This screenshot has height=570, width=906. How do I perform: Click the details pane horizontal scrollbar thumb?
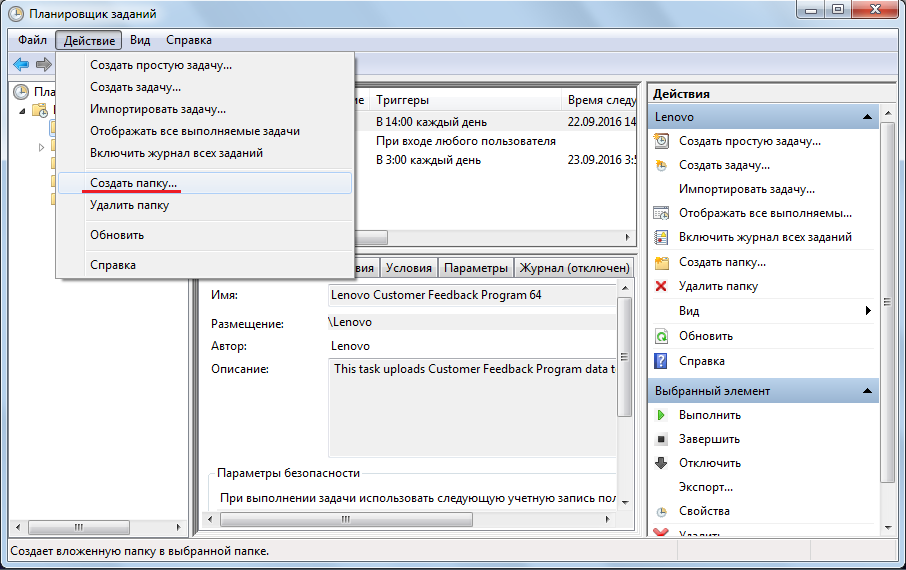point(346,519)
